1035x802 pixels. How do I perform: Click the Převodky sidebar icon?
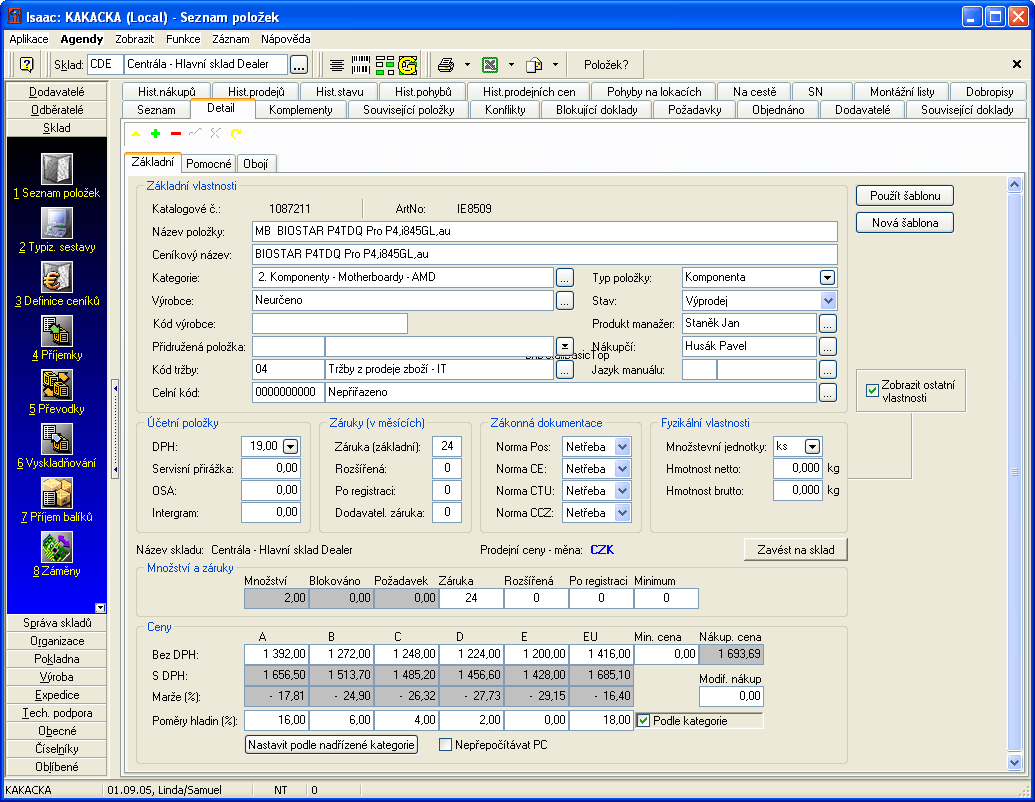click(x=56, y=386)
